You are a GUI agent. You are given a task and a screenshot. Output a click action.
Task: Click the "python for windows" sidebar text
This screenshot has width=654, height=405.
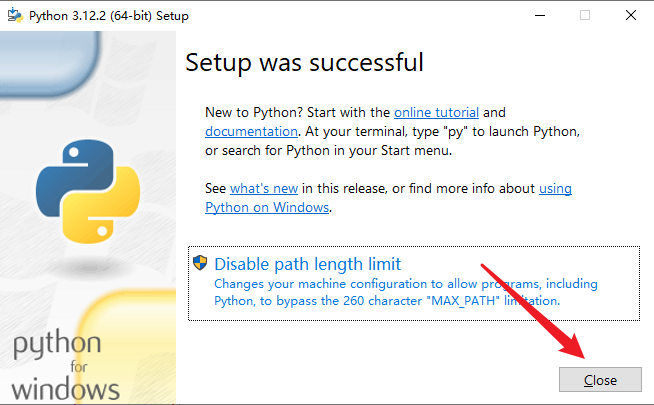pos(62,366)
